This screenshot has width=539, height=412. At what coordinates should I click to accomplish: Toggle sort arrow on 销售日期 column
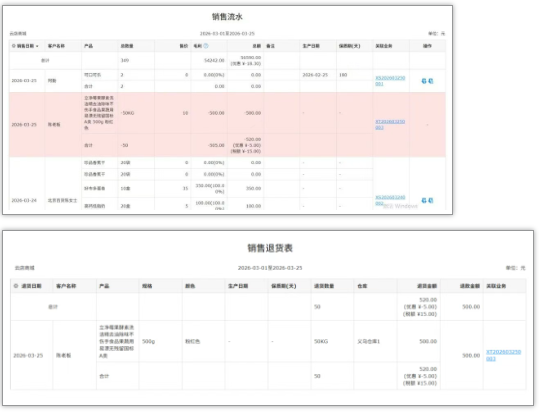tap(37, 46)
